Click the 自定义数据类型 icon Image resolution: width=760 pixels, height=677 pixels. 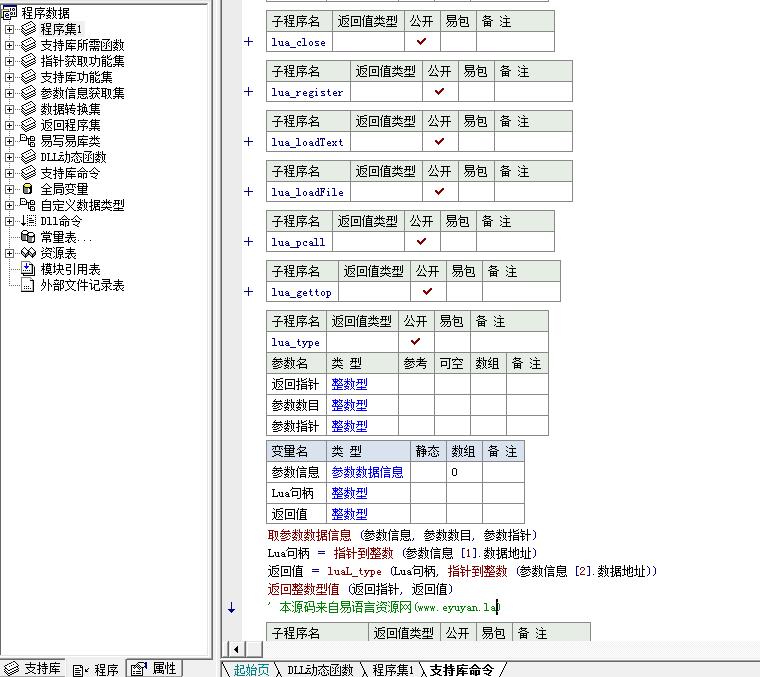(x=28, y=205)
